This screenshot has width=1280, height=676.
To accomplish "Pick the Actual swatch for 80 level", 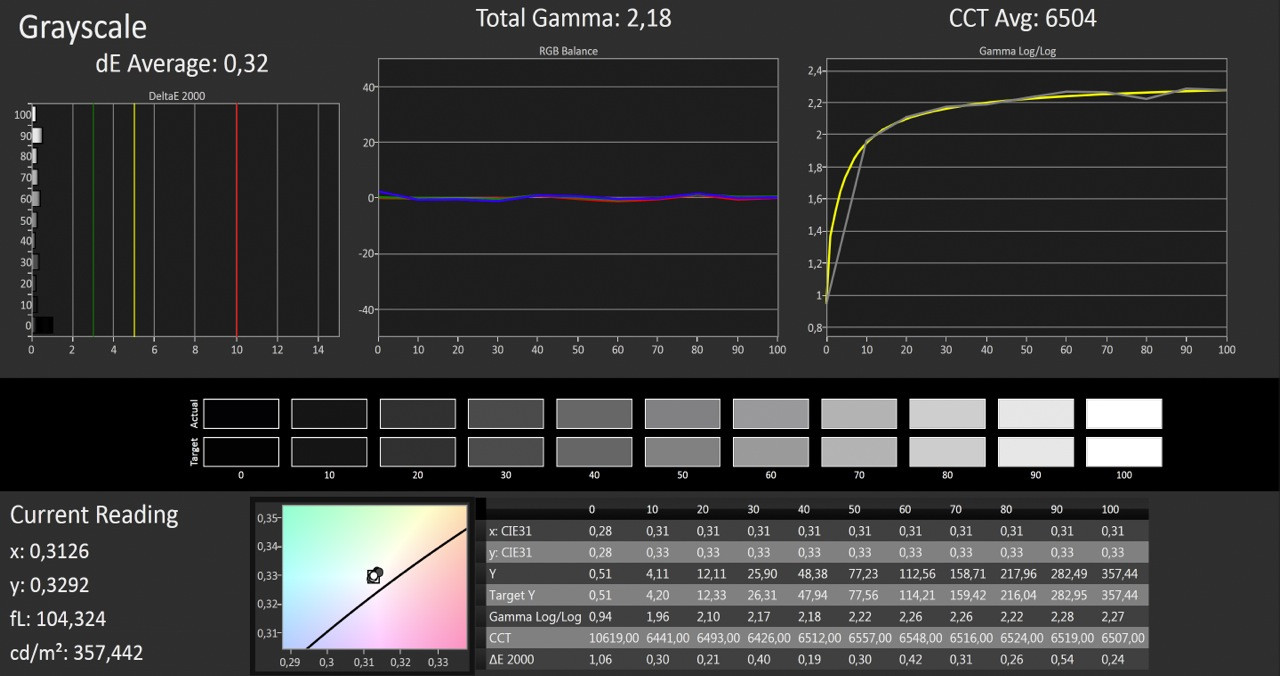I will [x=947, y=414].
